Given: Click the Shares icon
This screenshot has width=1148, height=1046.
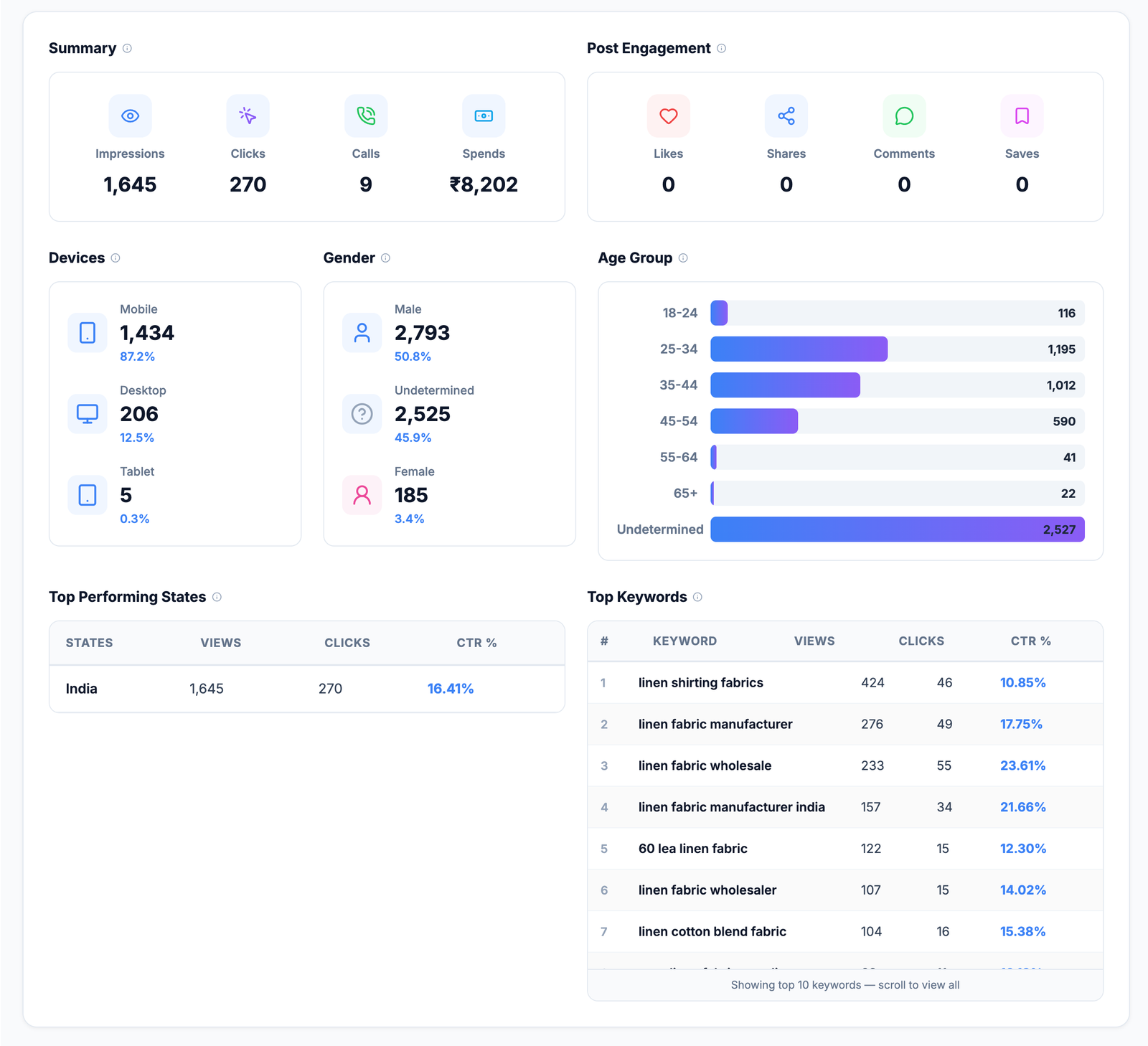Looking at the screenshot, I should [786, 116].
